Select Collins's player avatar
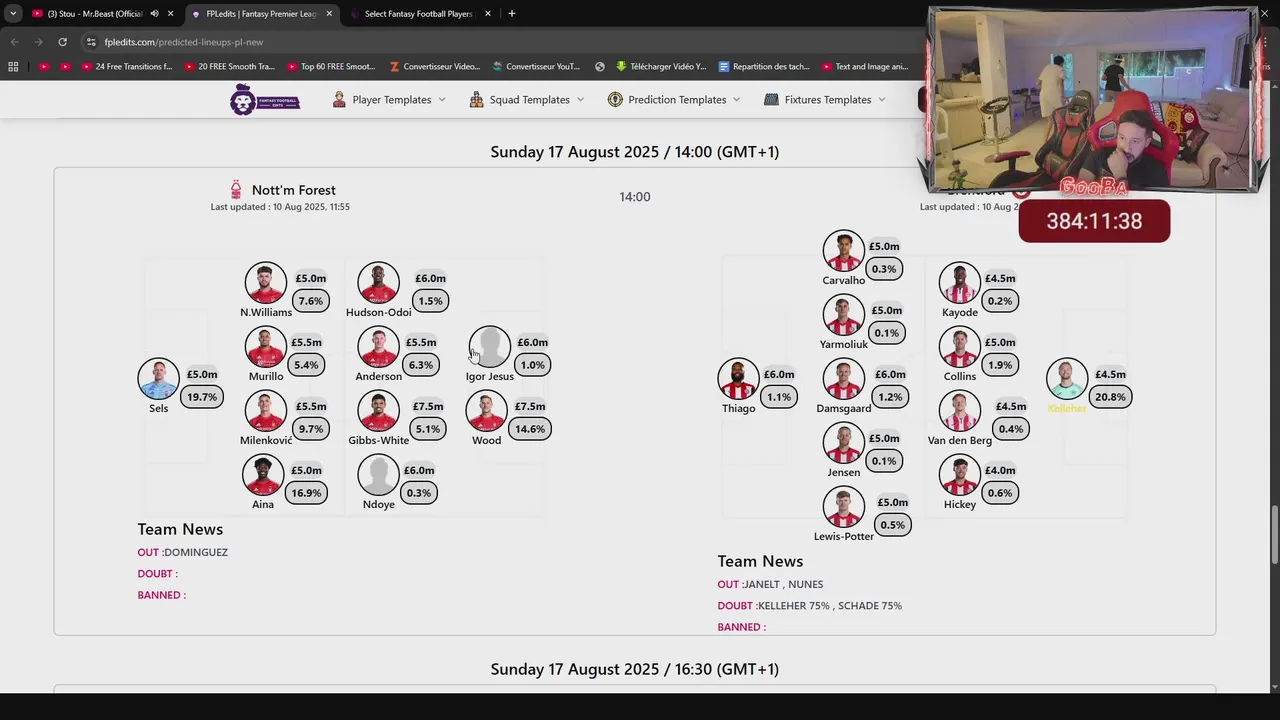1280x720 pixels. (960, 347)
